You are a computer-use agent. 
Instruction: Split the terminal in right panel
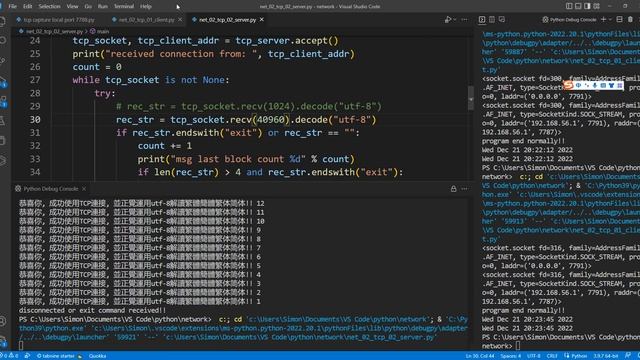[x=620, y=20]
